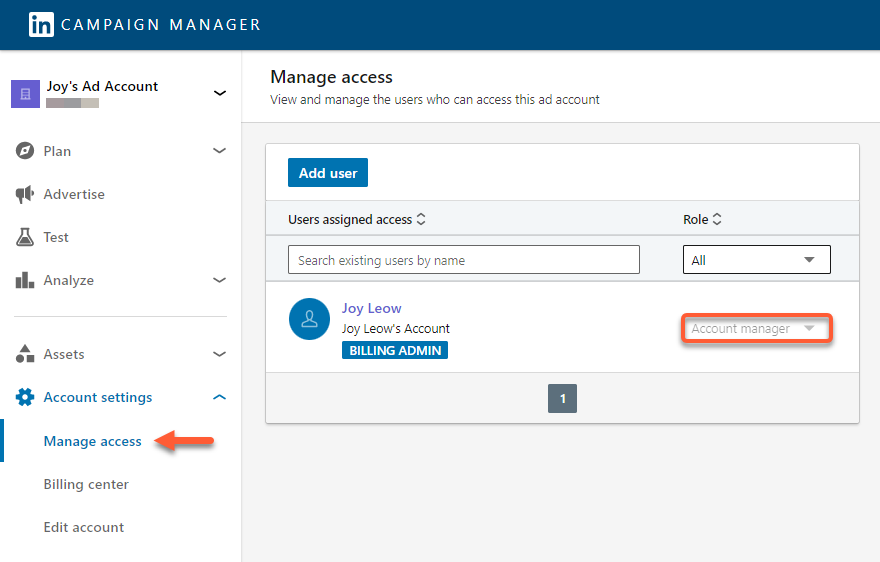Viewport: 880px width, 562px height.
Task: Expand the Joy's Ad Account switcher
Action: point(220,93)
